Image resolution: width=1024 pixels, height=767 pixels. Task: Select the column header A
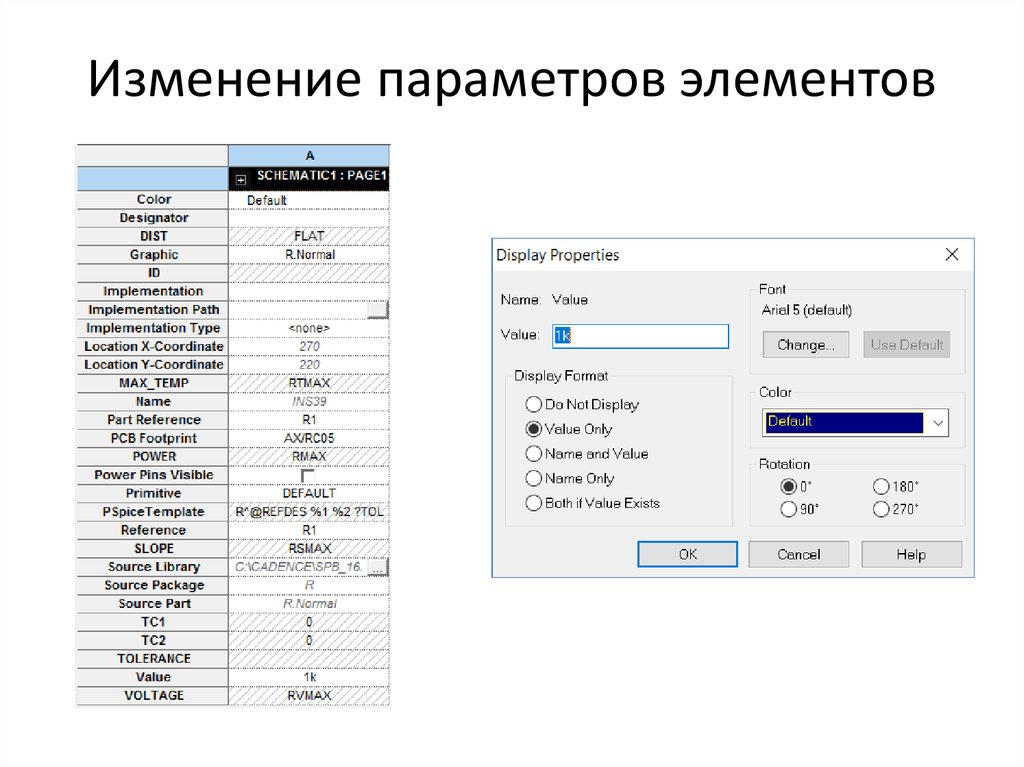(309, 155)
